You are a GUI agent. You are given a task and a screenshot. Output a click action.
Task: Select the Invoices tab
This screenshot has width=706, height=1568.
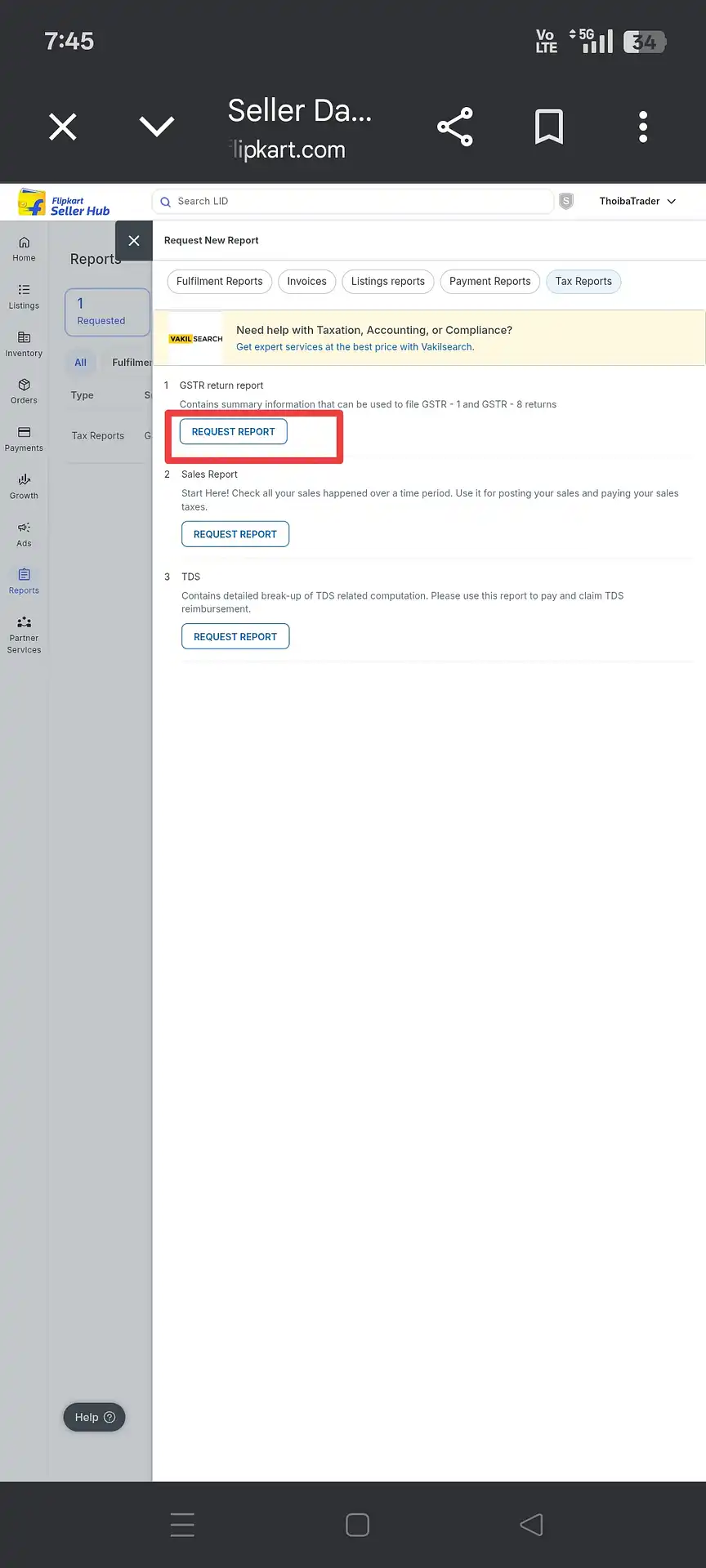[x=306, y=281]
